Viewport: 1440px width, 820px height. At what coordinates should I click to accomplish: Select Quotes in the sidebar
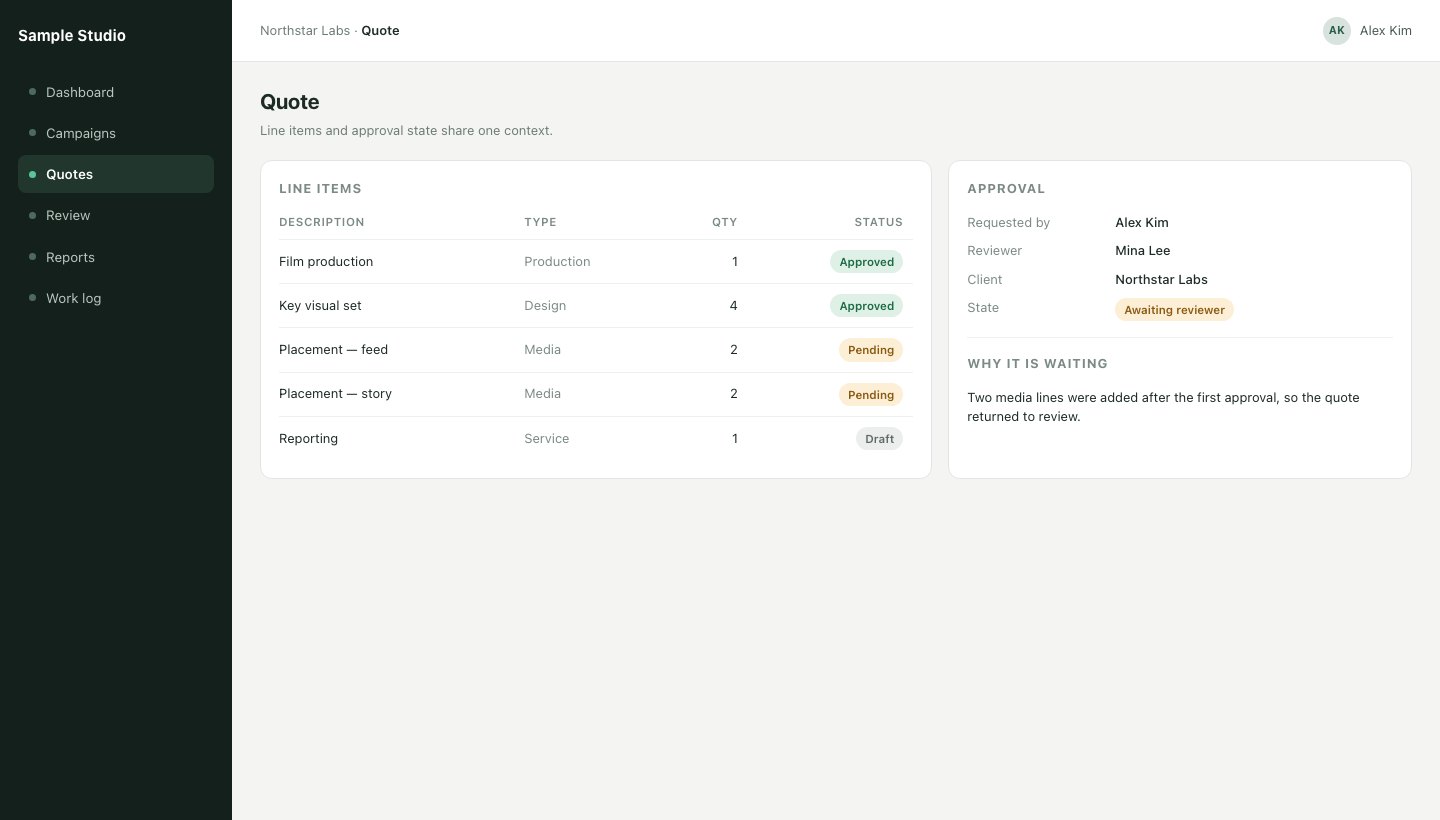point(116,174)
